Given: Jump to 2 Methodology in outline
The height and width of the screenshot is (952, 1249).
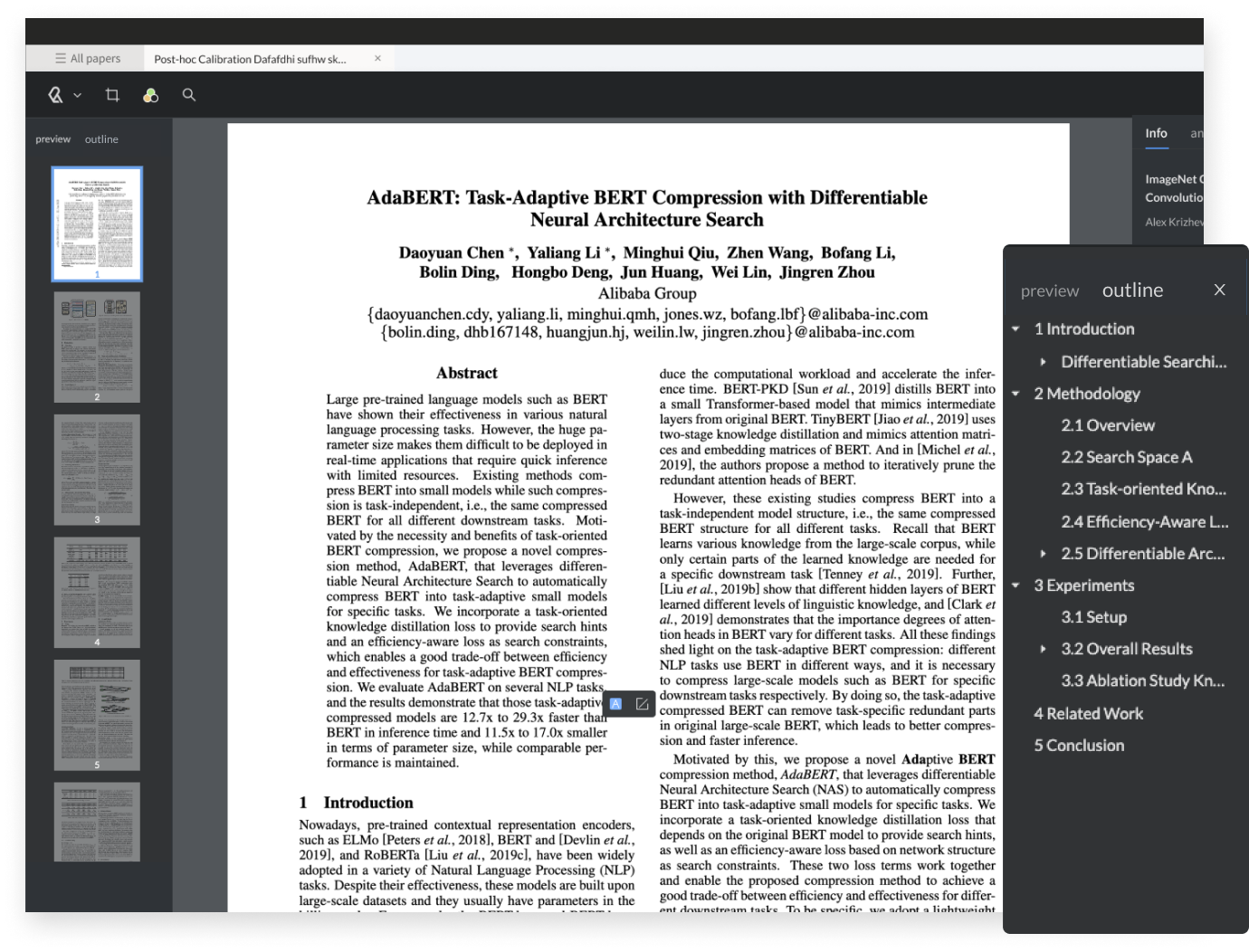Looking at the screenshot, I should [1087, 394].
